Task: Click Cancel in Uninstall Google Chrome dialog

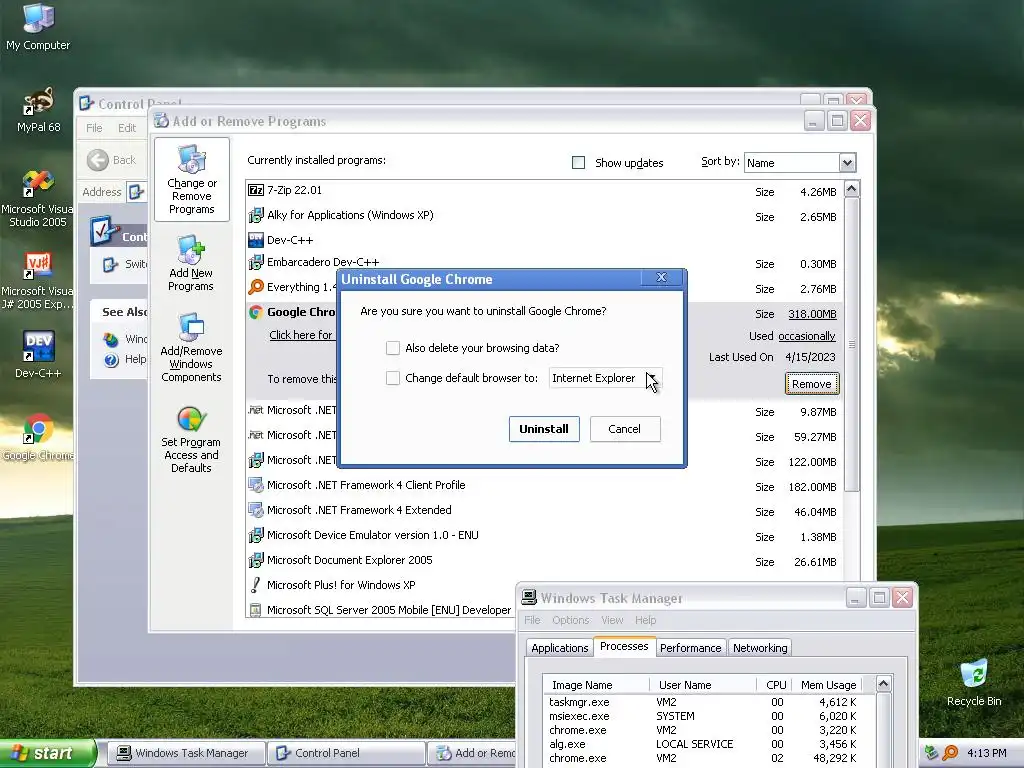Action: point(625,429)
